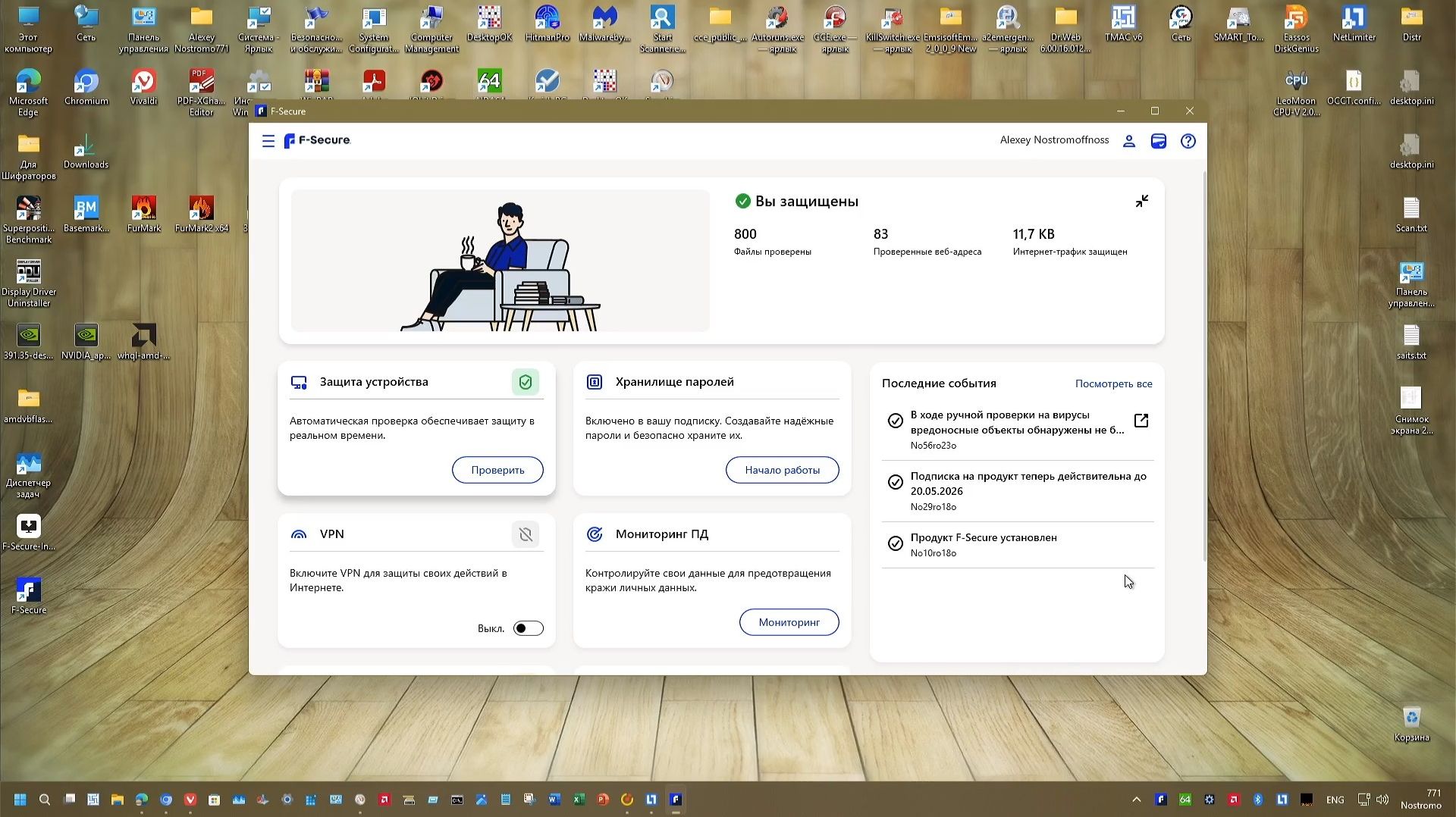The width and height of the screenshot is (1456, 817).
Task: Click the Проверить button
Action: point(497,470)
